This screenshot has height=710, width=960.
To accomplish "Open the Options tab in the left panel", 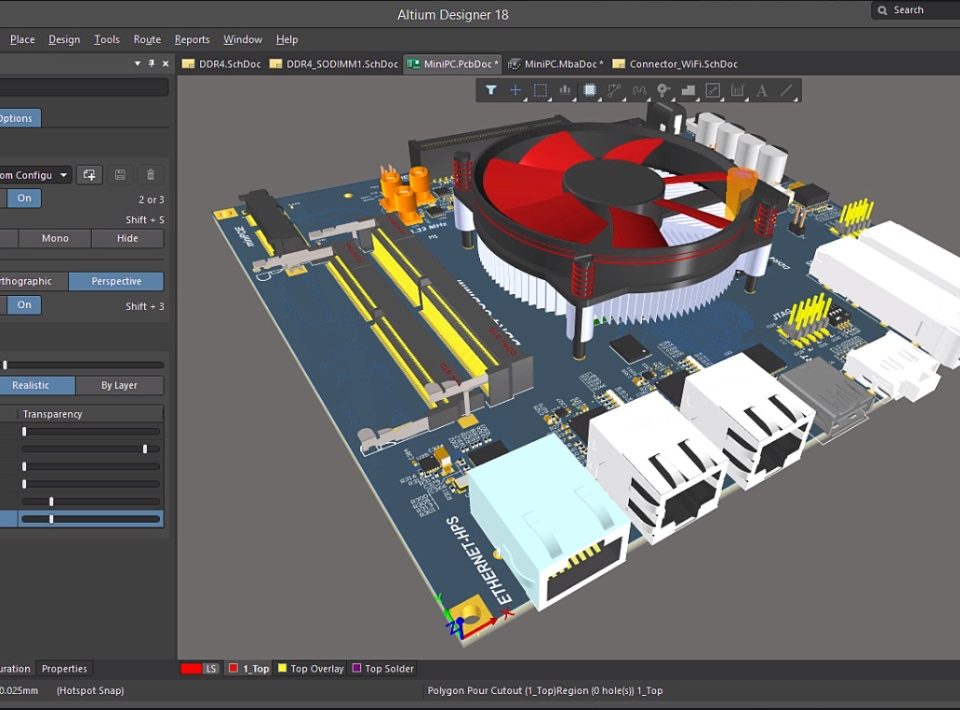I will pyautogui.click(x=18, y=118).
